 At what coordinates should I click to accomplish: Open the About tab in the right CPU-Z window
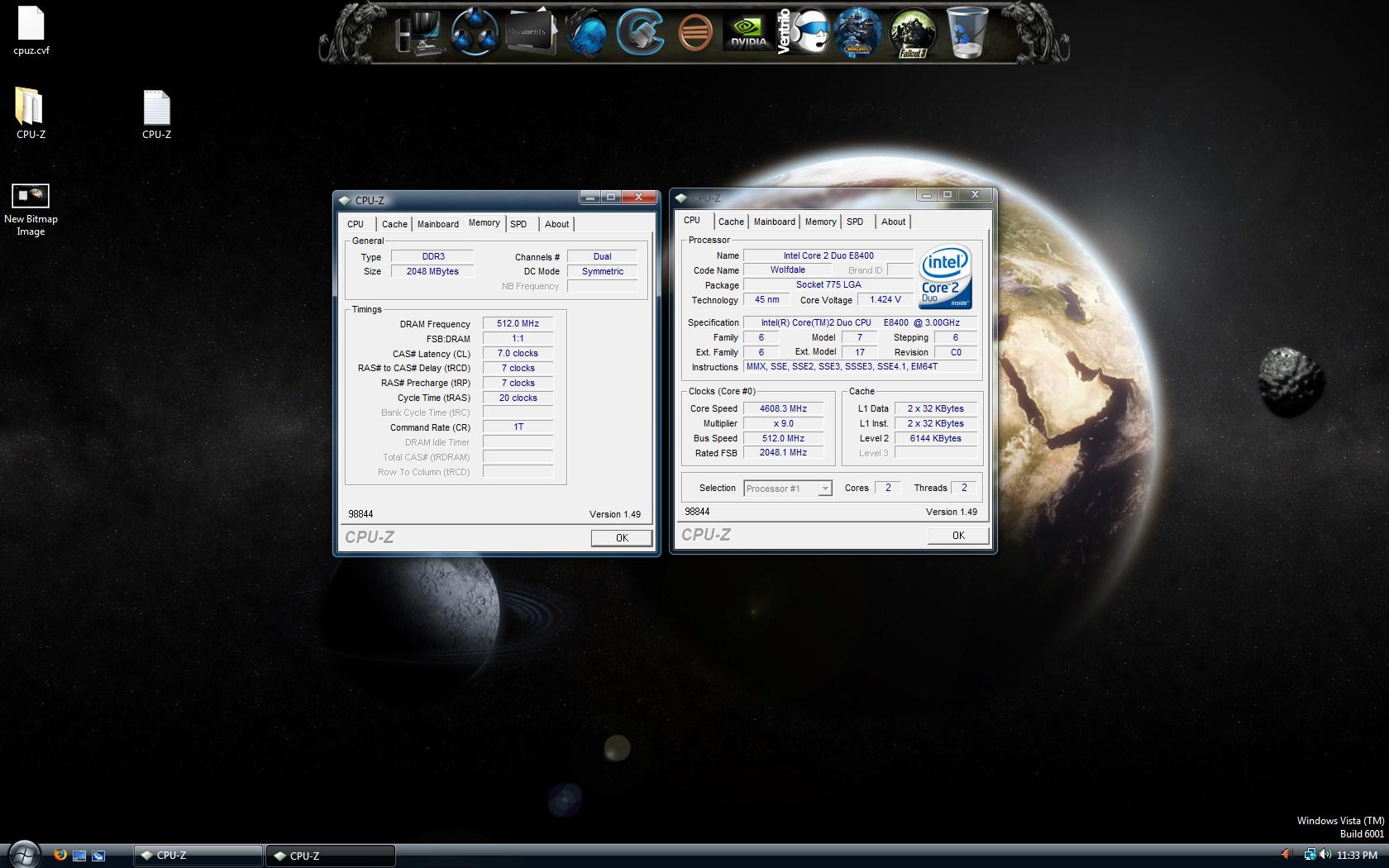click(x=893, y=222)
